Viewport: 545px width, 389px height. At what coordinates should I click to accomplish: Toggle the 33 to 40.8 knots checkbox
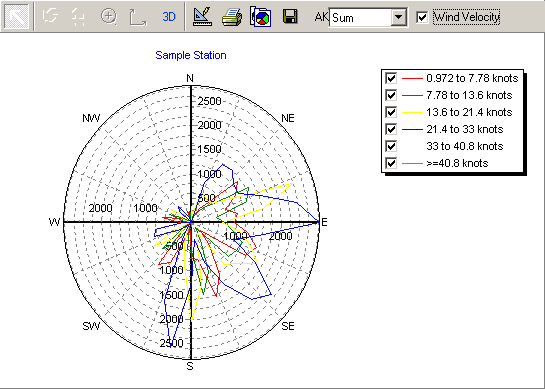tap(391, 146)
